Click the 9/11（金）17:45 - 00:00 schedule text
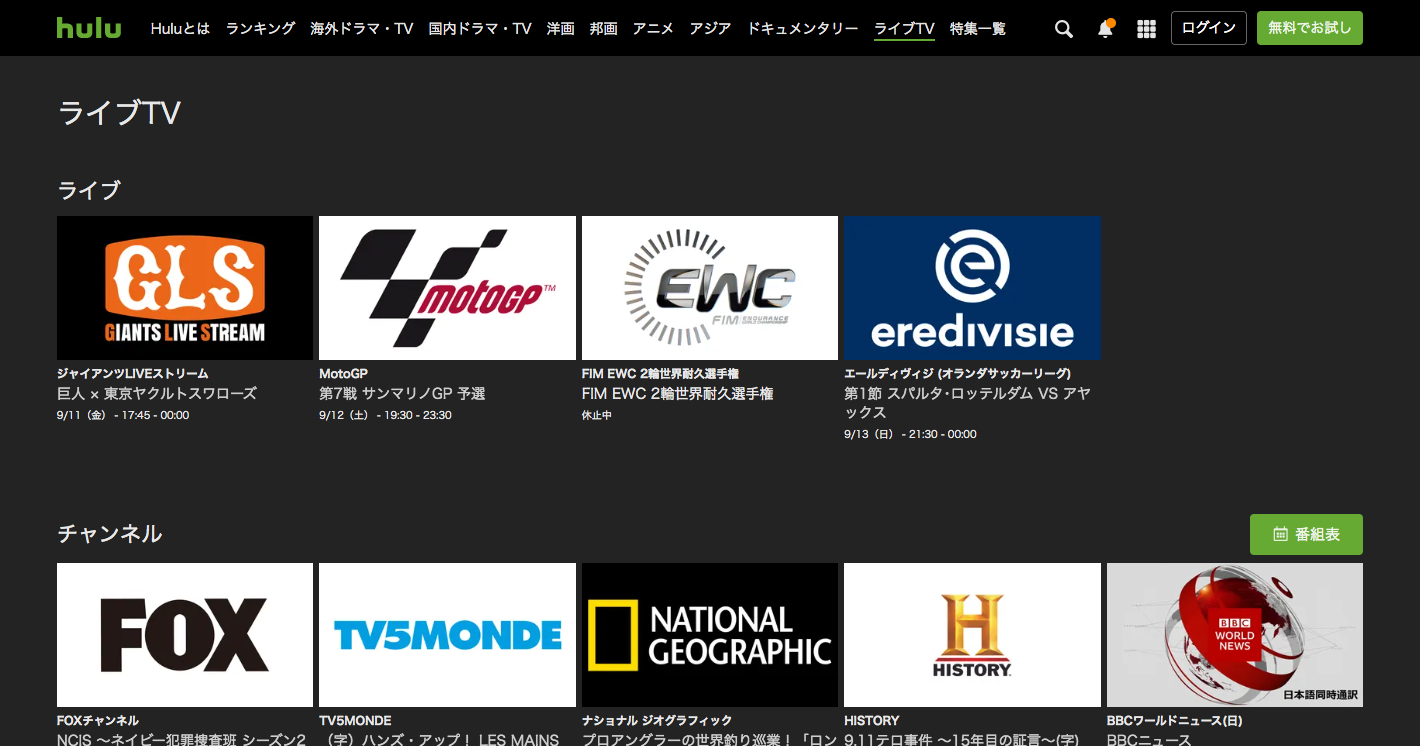 click(x=123, y=415)
